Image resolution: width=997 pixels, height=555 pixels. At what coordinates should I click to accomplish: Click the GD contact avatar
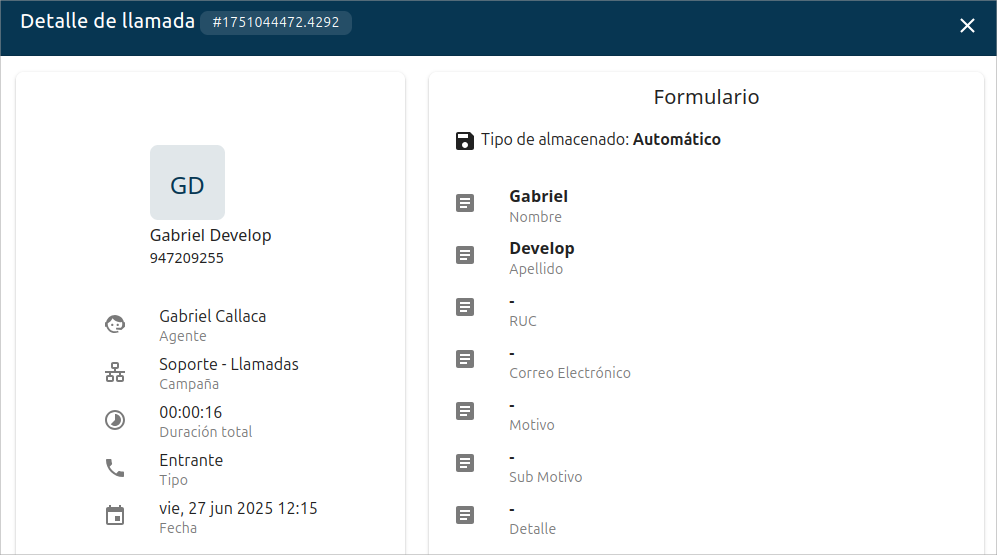tap(187, 183)
